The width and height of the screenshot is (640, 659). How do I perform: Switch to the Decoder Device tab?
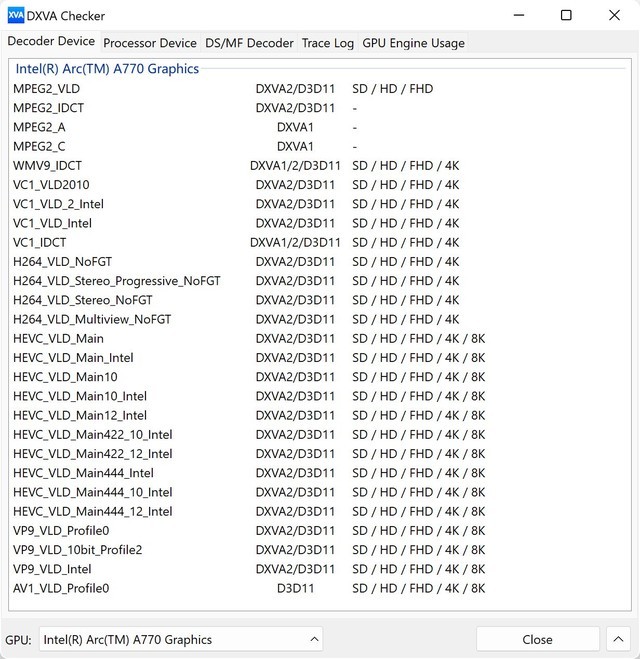pyautogui.click(x=51, y=41)
